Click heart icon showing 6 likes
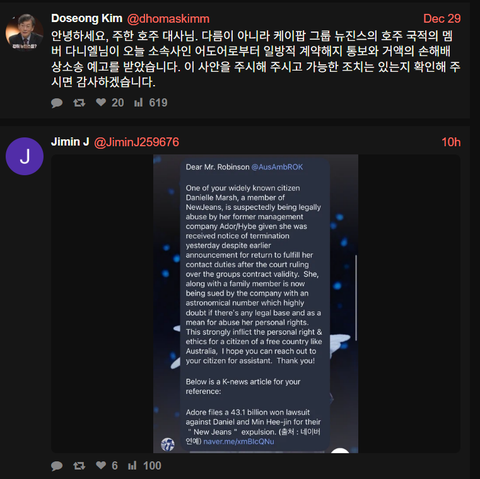The image size is (480, 479). point(101,465)
